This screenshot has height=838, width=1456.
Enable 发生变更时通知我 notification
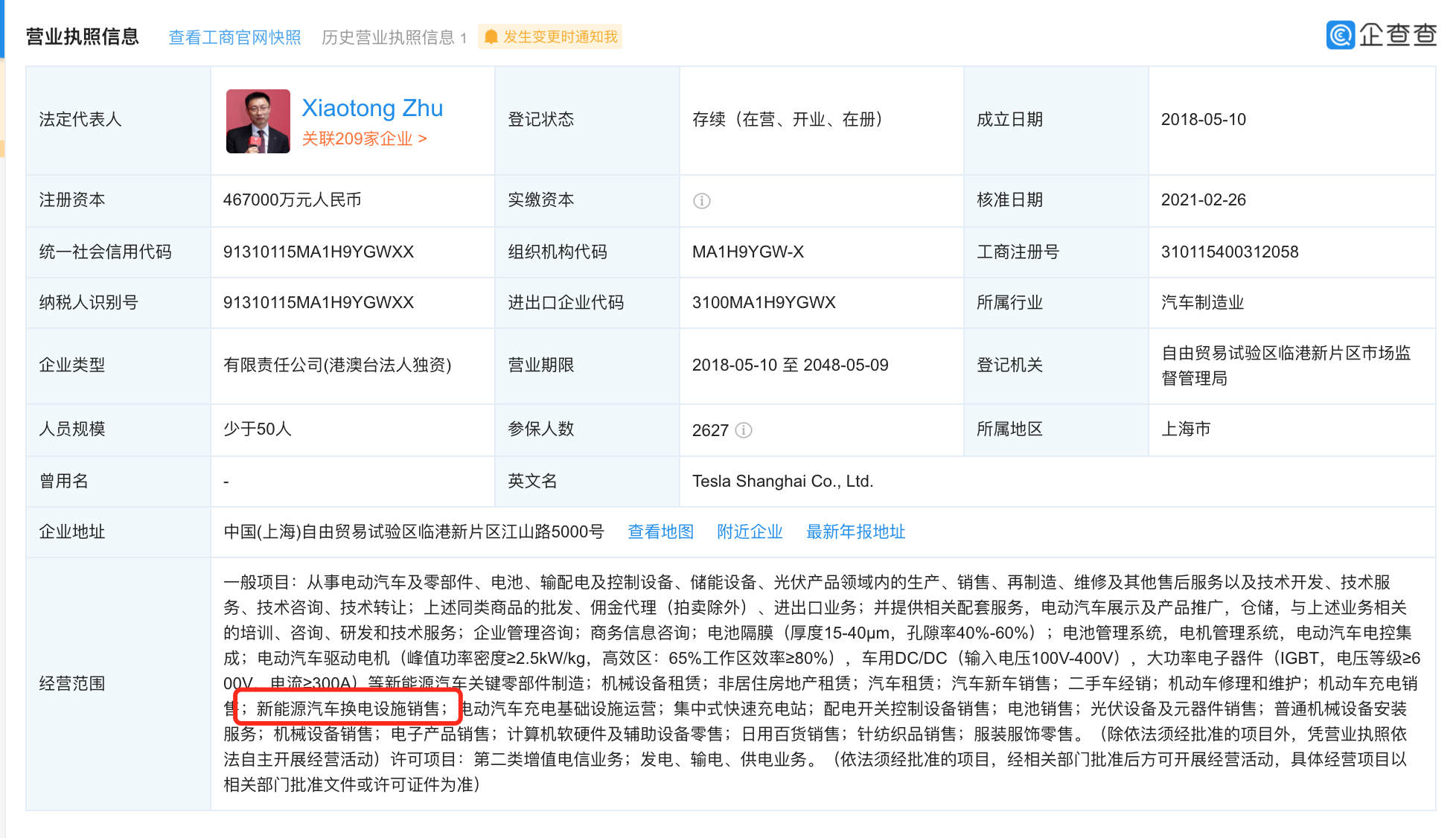pos(560,37)
